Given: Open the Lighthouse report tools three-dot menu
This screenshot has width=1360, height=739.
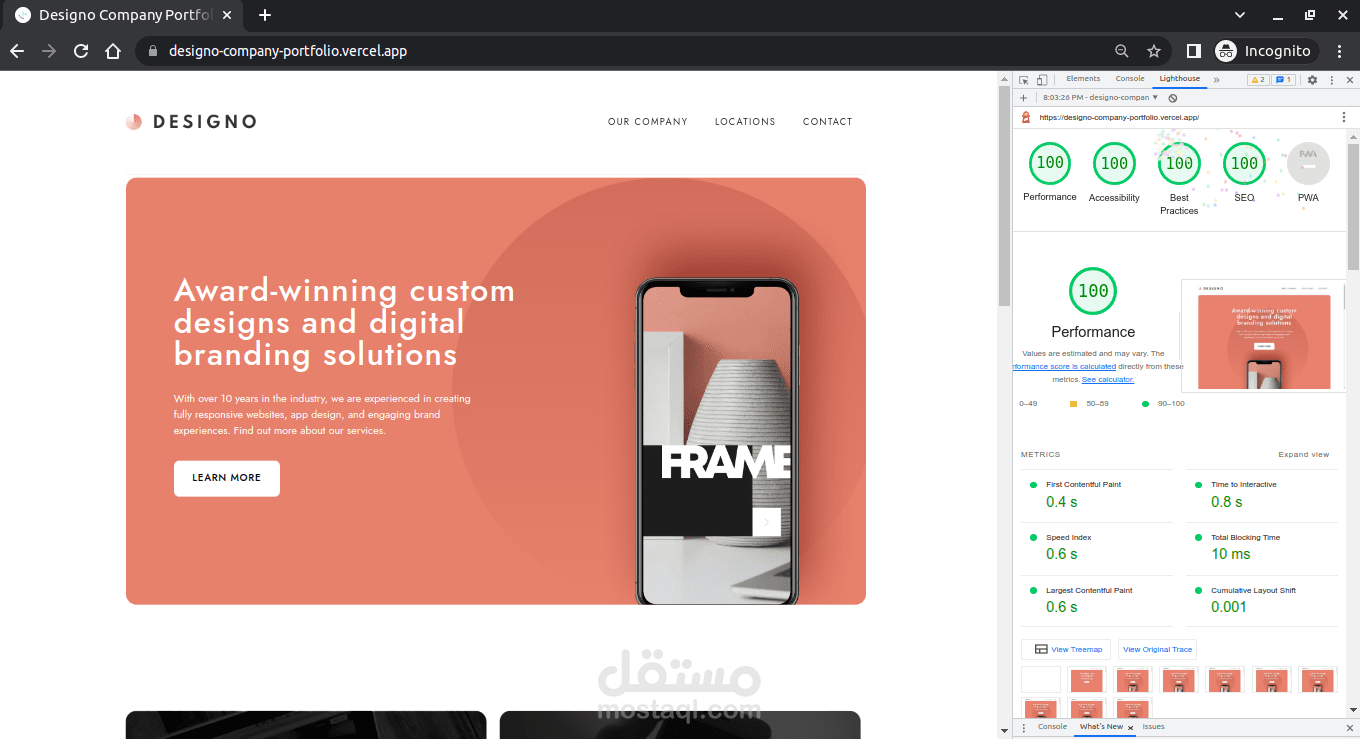Looking at the screenshot, I should (1343, 117).
